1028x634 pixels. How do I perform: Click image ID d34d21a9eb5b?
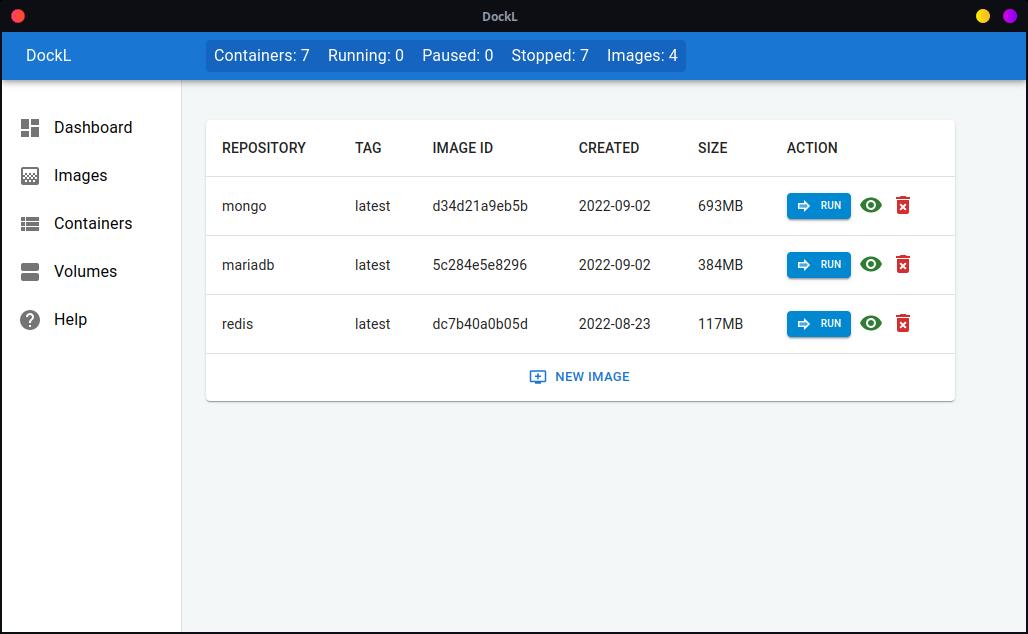coord(480,206)
